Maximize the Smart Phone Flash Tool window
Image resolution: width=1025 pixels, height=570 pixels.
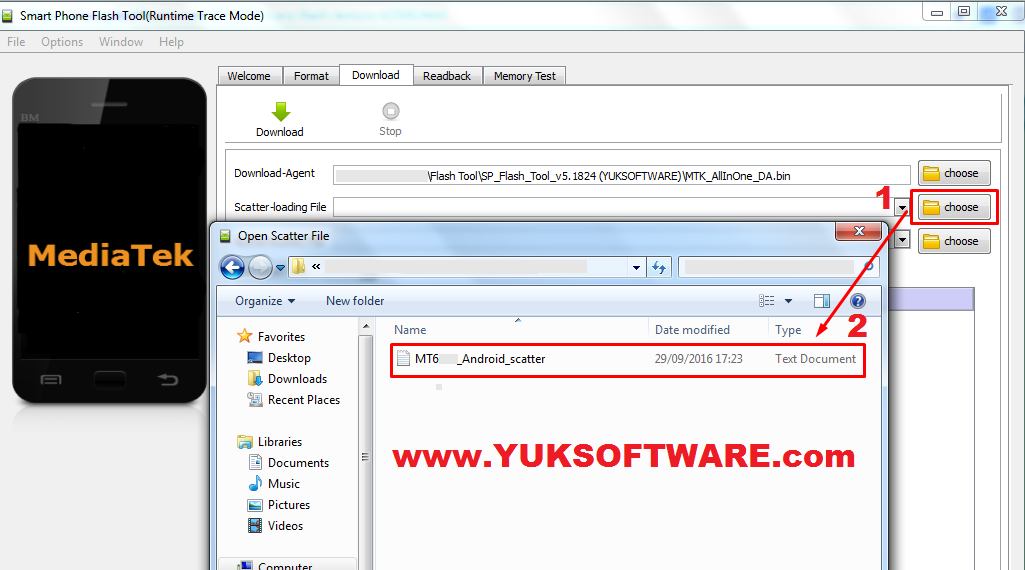coord(964,11)
